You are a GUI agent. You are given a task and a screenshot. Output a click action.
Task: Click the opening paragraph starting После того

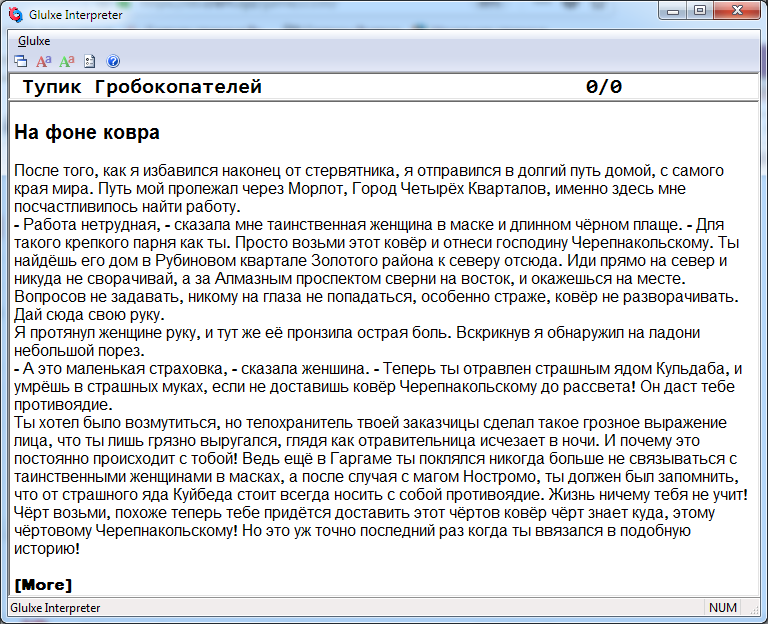tap(369, 189)
